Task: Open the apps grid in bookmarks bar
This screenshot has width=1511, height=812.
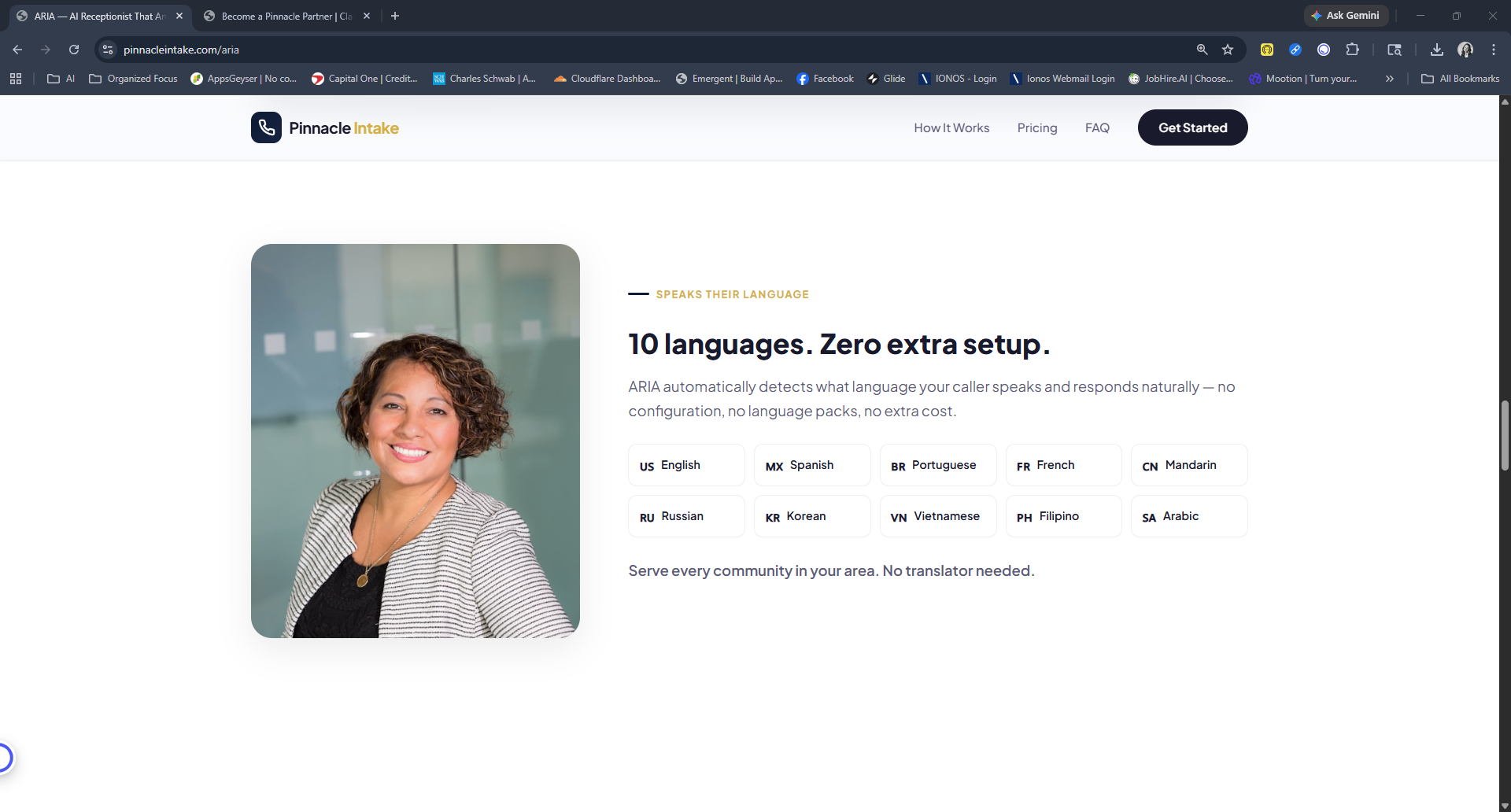Action: [16, 79]
